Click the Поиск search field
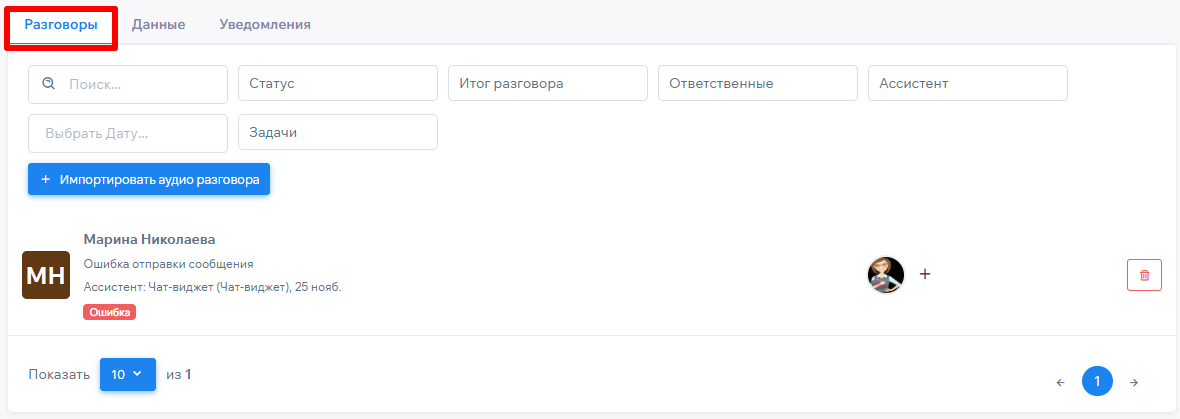The height and width of the screenshot is (419, 1180). (x=140, y=84)
